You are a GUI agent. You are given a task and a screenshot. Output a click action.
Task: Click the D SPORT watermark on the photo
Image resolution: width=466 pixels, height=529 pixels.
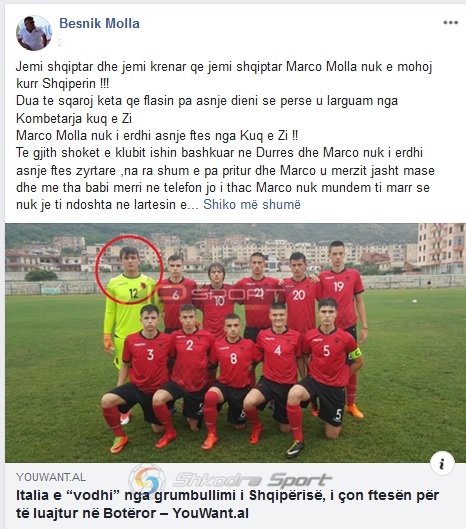(219, 294)
